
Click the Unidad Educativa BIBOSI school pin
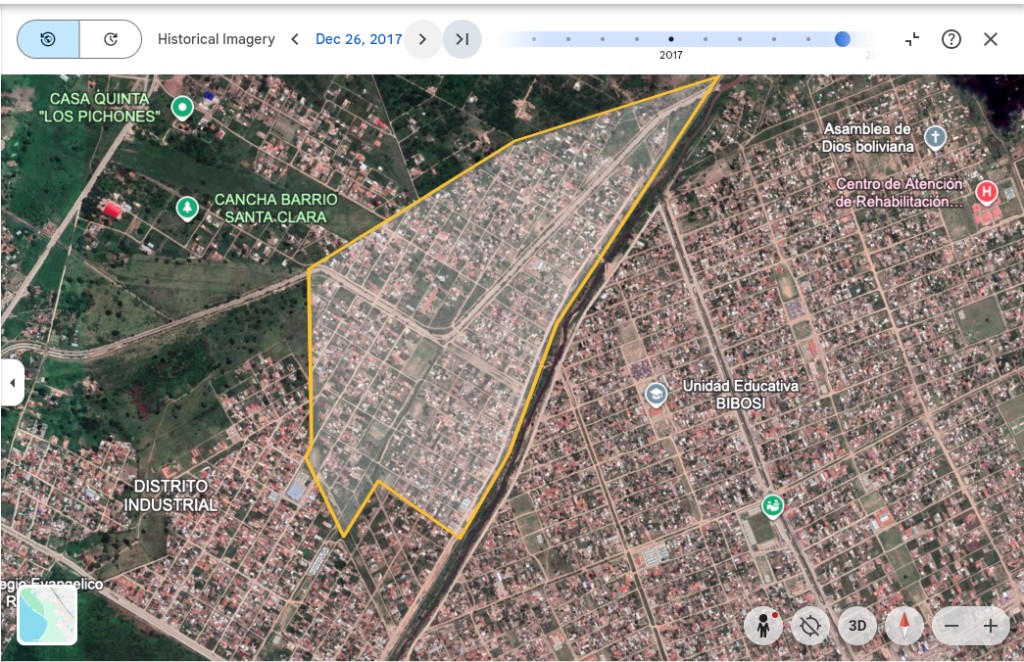tap(655, 394)
